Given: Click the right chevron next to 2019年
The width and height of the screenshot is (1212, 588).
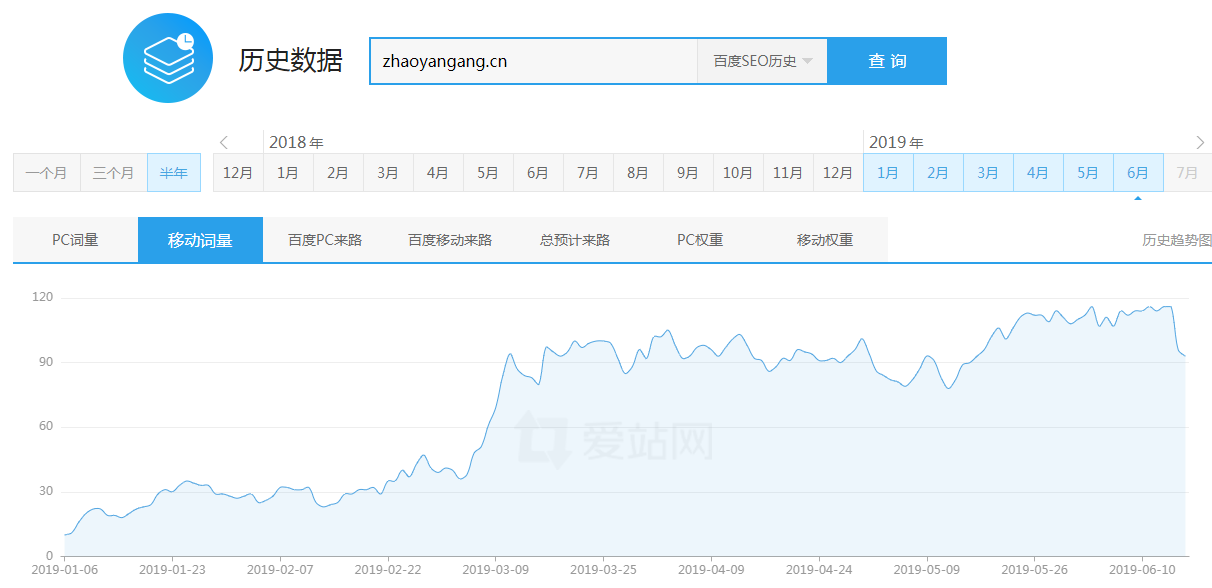Looking at the screenshot, I should pyautogui.click(x=1198, y=142).
